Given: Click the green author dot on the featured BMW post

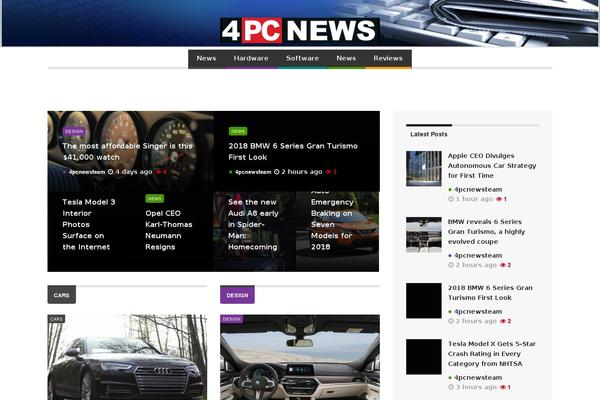Looking at the screenshot, I should coord(231,172).
